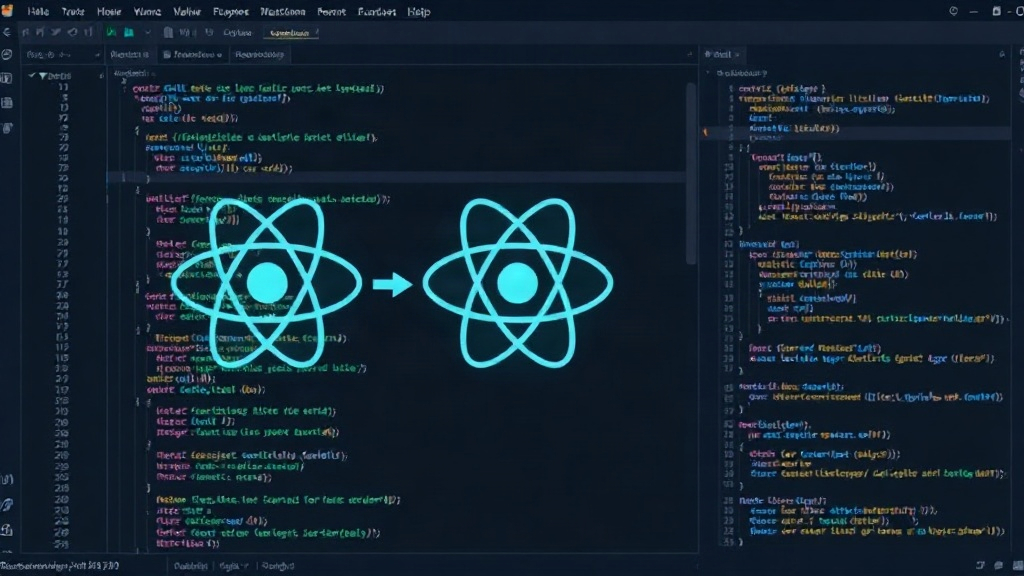This screenshot has width=1024, height=576.
Task: Click the split icon at the left editor's tab bar end
Action: [x=690, y=55]
